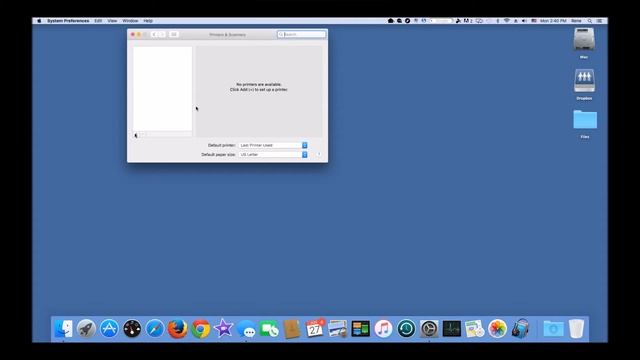Select the Files folder on desktop
The height and width of the screenshot is (360, 640).
coord(585,120)
